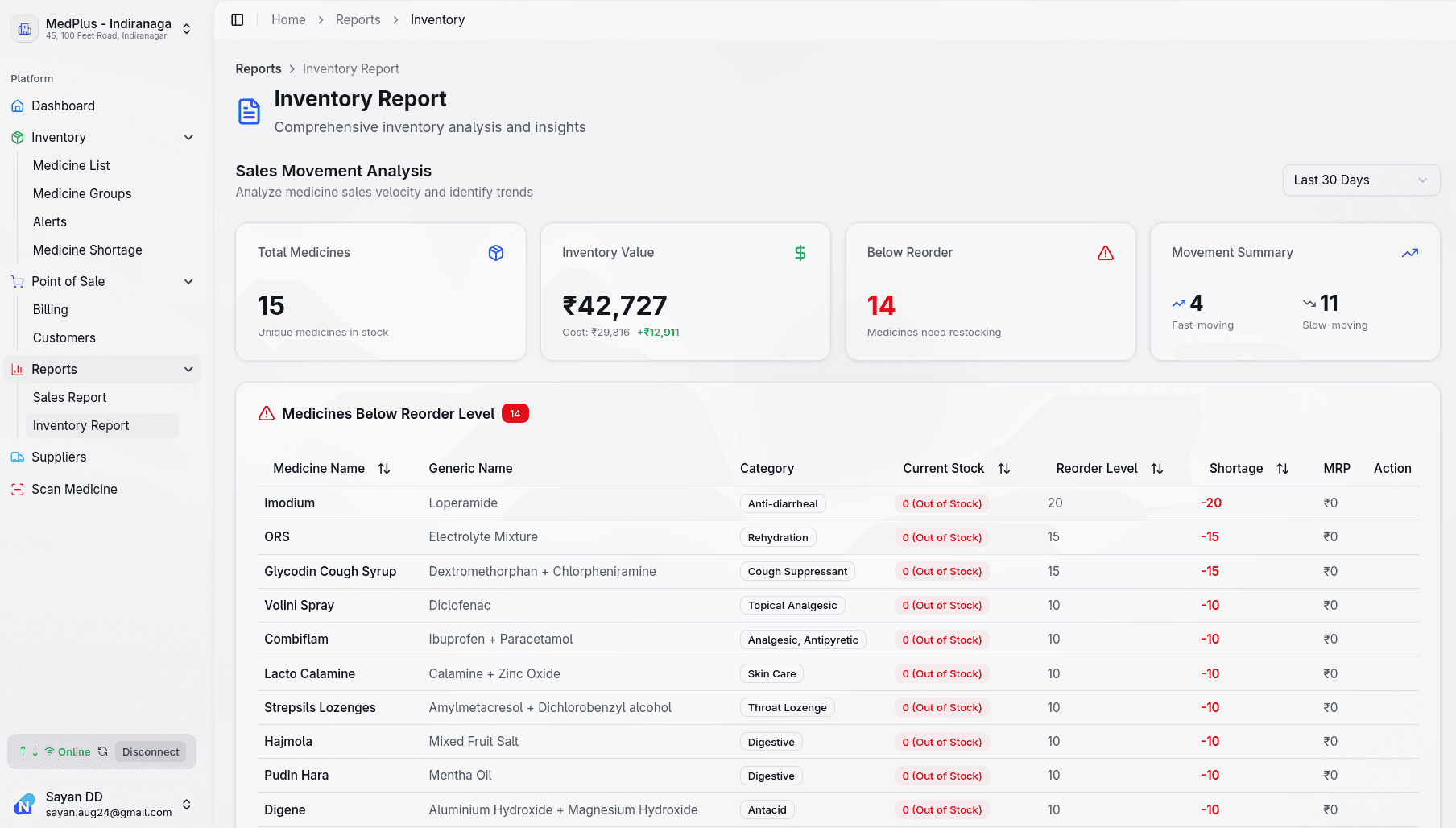Sort by Reorder Level column

coord(1110,468)
